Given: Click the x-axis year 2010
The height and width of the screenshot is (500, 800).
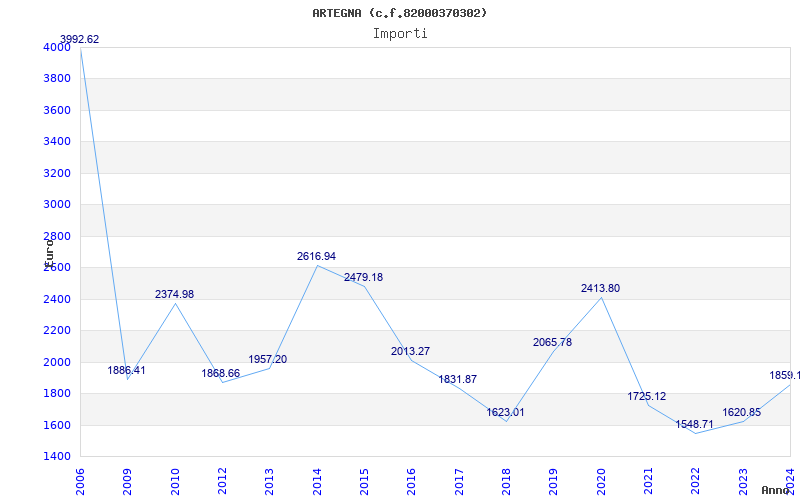Looking at the screenshot, I should coord(175,482).
